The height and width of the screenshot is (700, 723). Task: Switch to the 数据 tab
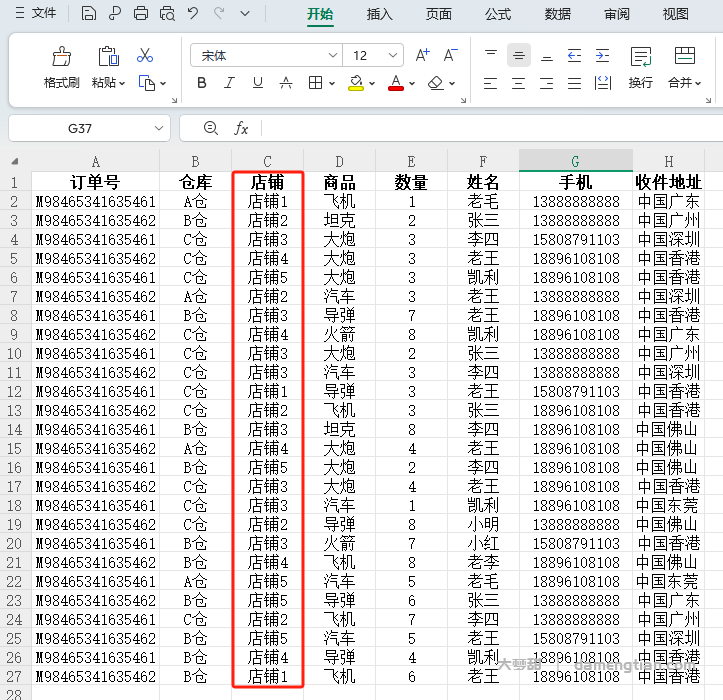557,14
